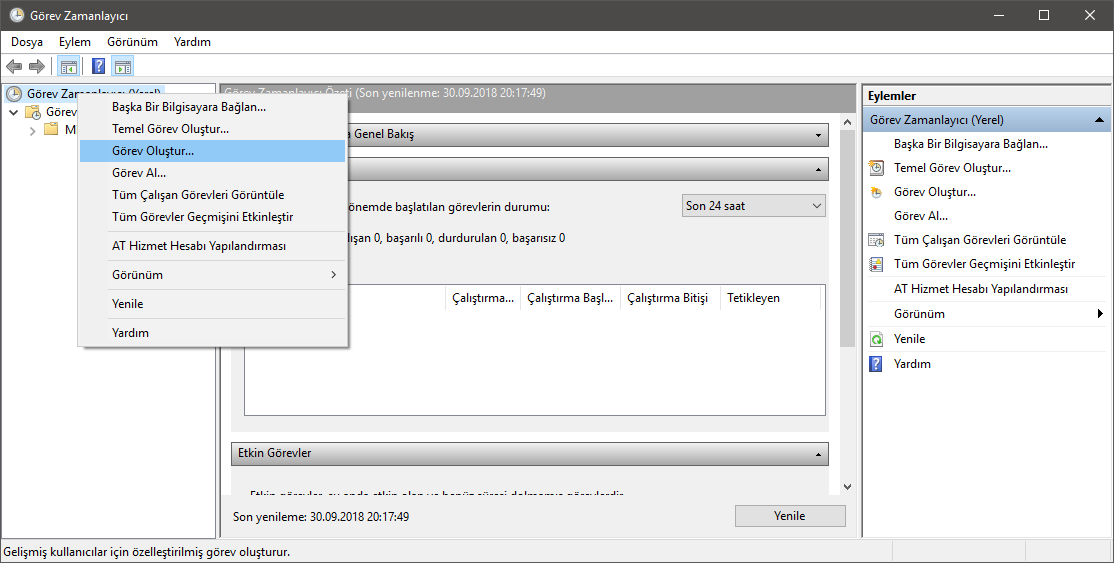Image resolution: width=1114 pixels, height=563 pixels.
Task: Click center pane scrollbar up arrow
Action: click(x=847, y=123)
